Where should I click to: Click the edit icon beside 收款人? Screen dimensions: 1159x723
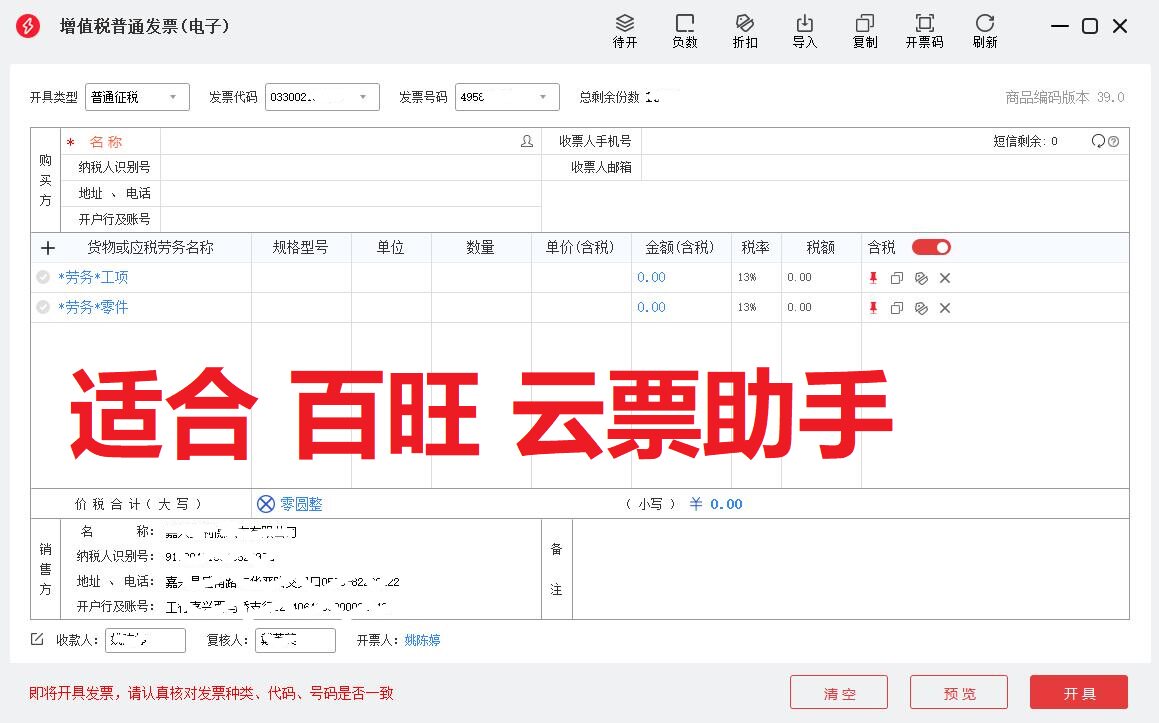(37, 639)
